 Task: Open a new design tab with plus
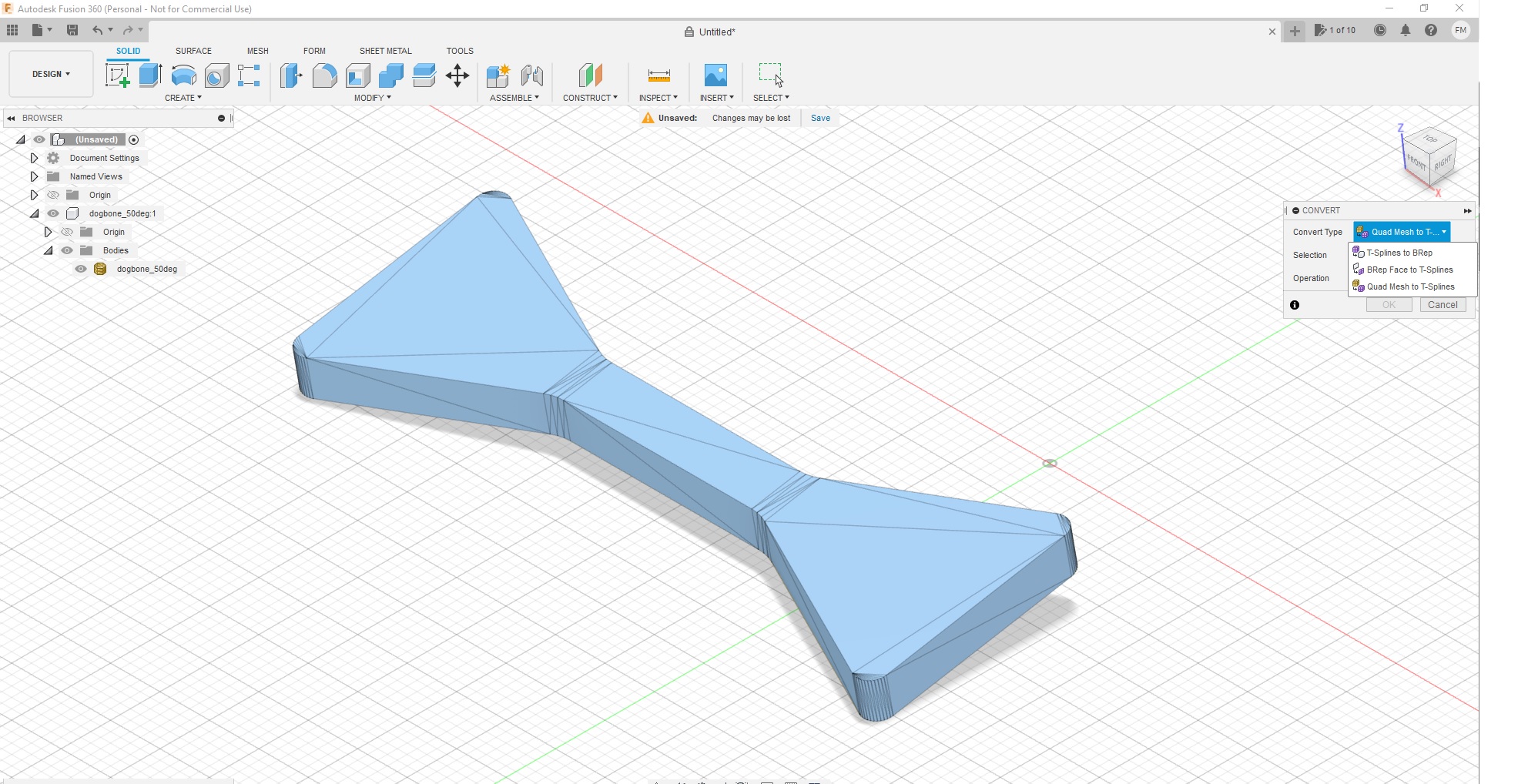tap(1295, 31)
